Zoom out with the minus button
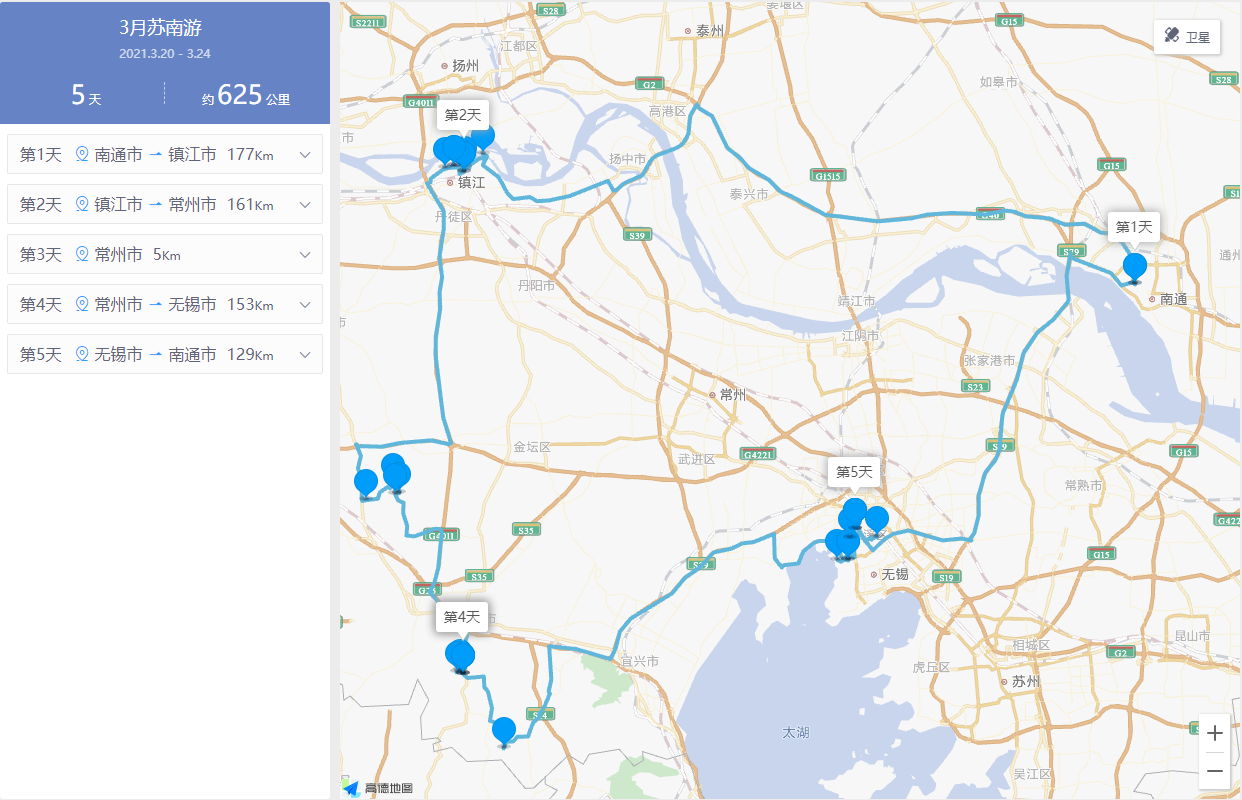This screenshot has width=1242, height=800. tap(1214, 771)
